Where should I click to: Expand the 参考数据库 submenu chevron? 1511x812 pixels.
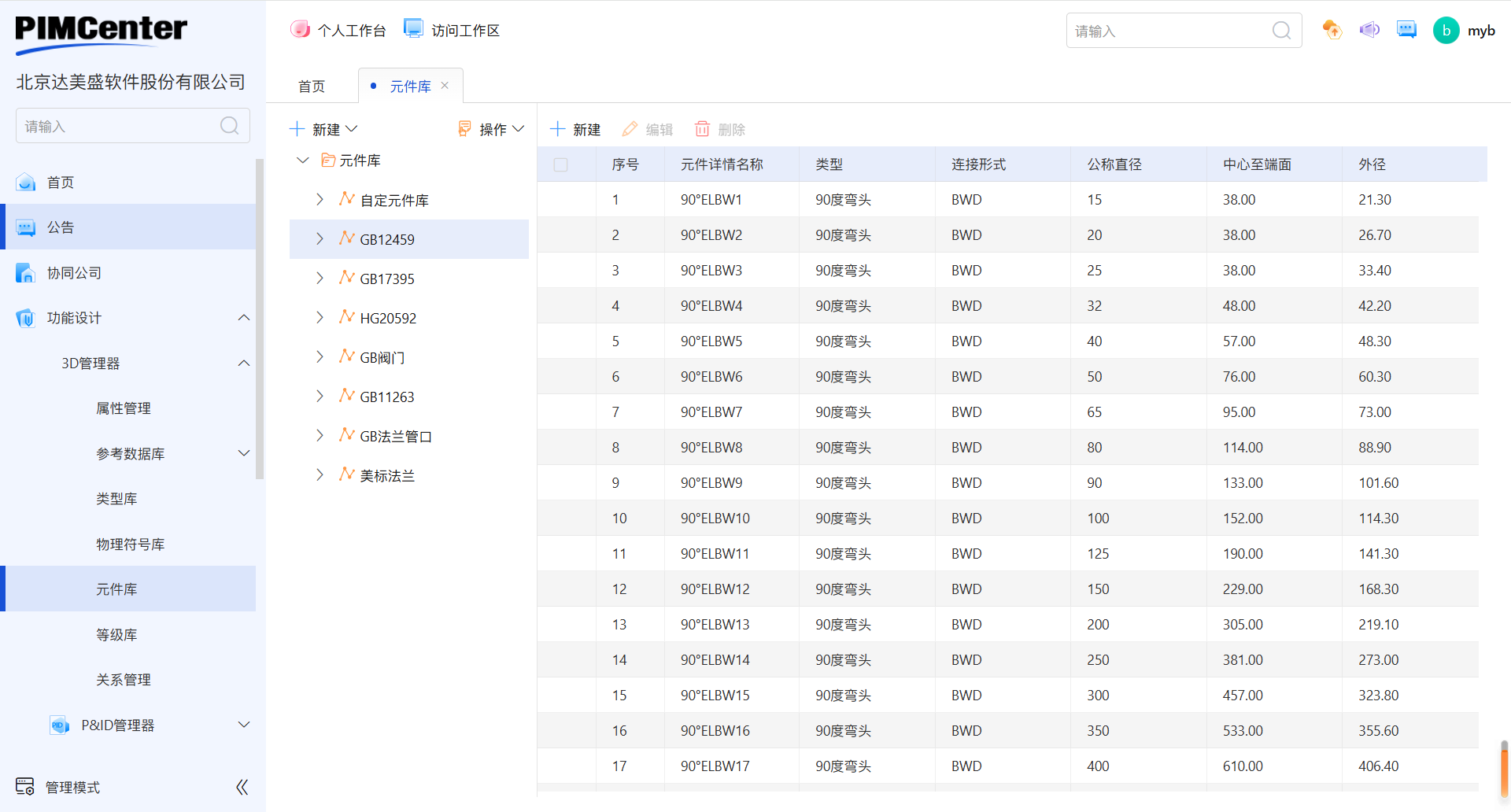[x=244, y=454]
